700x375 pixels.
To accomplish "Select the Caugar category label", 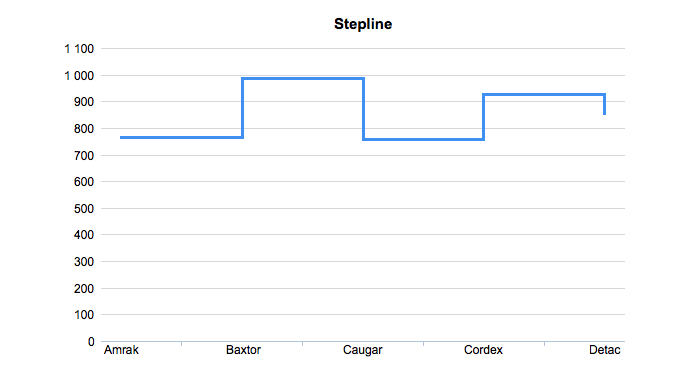I will tap(362, 350).
